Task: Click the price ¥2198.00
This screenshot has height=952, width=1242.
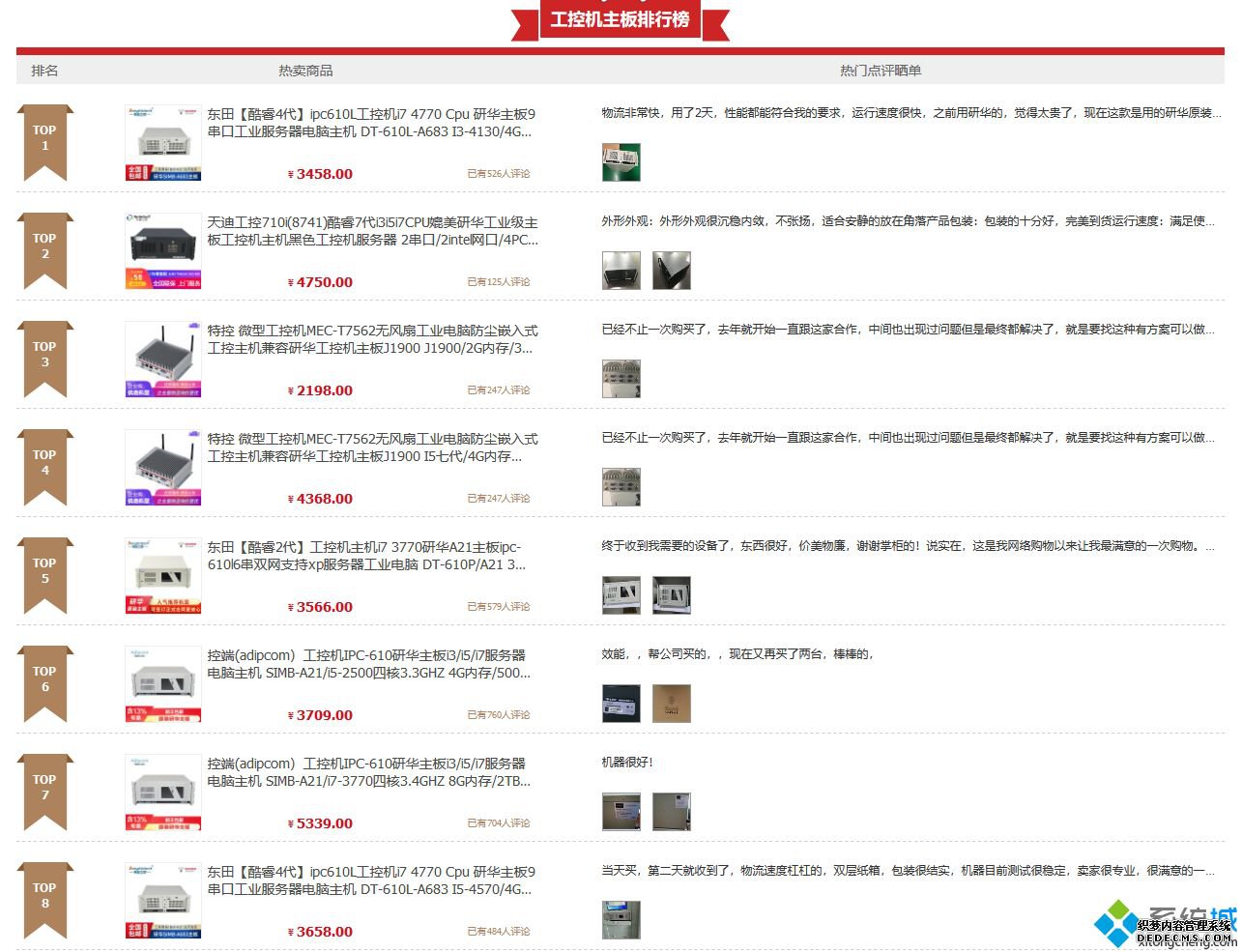Action: [321, 390]
